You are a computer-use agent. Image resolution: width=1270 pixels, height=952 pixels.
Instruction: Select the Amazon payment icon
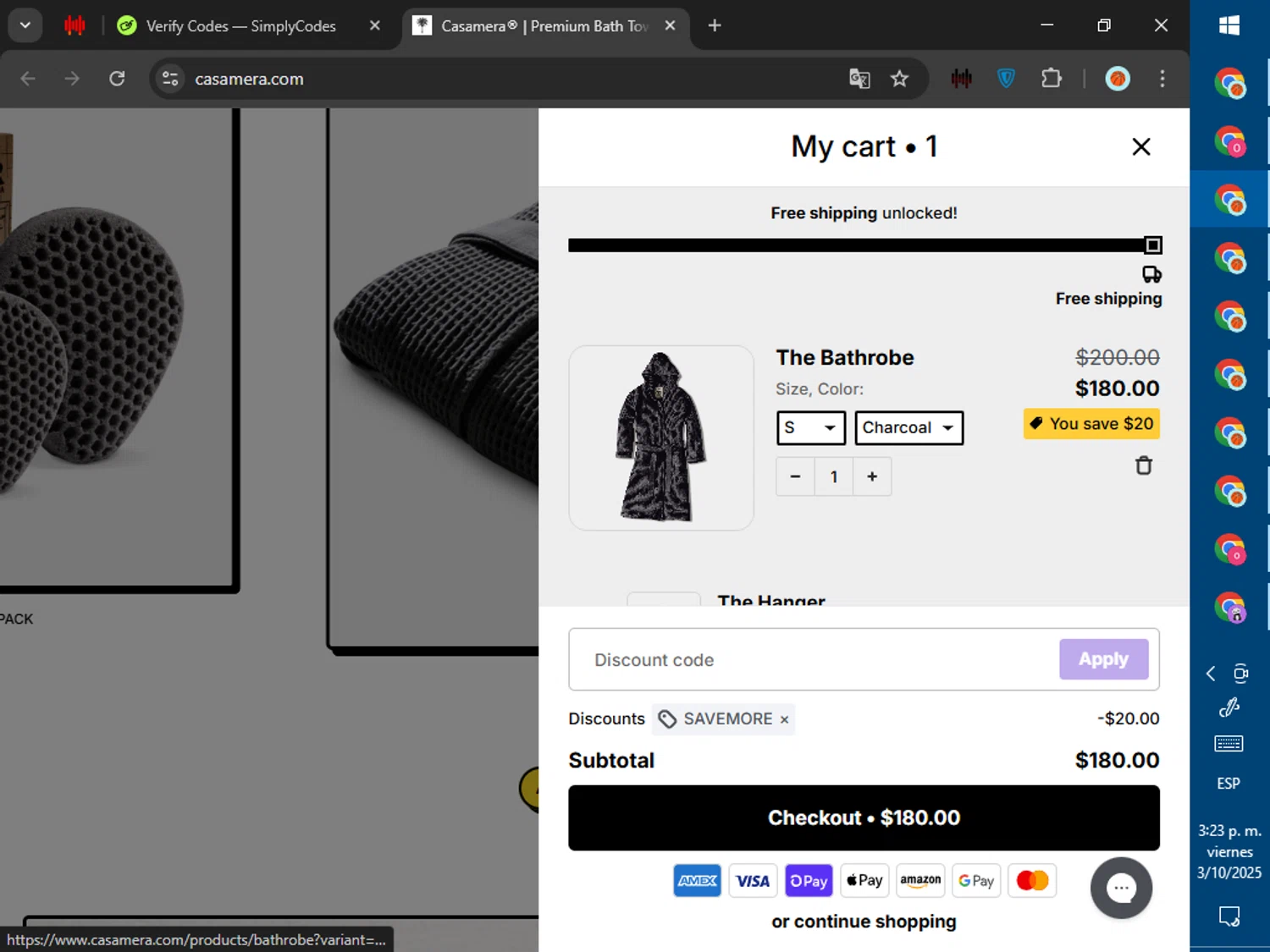pos(920,881)
